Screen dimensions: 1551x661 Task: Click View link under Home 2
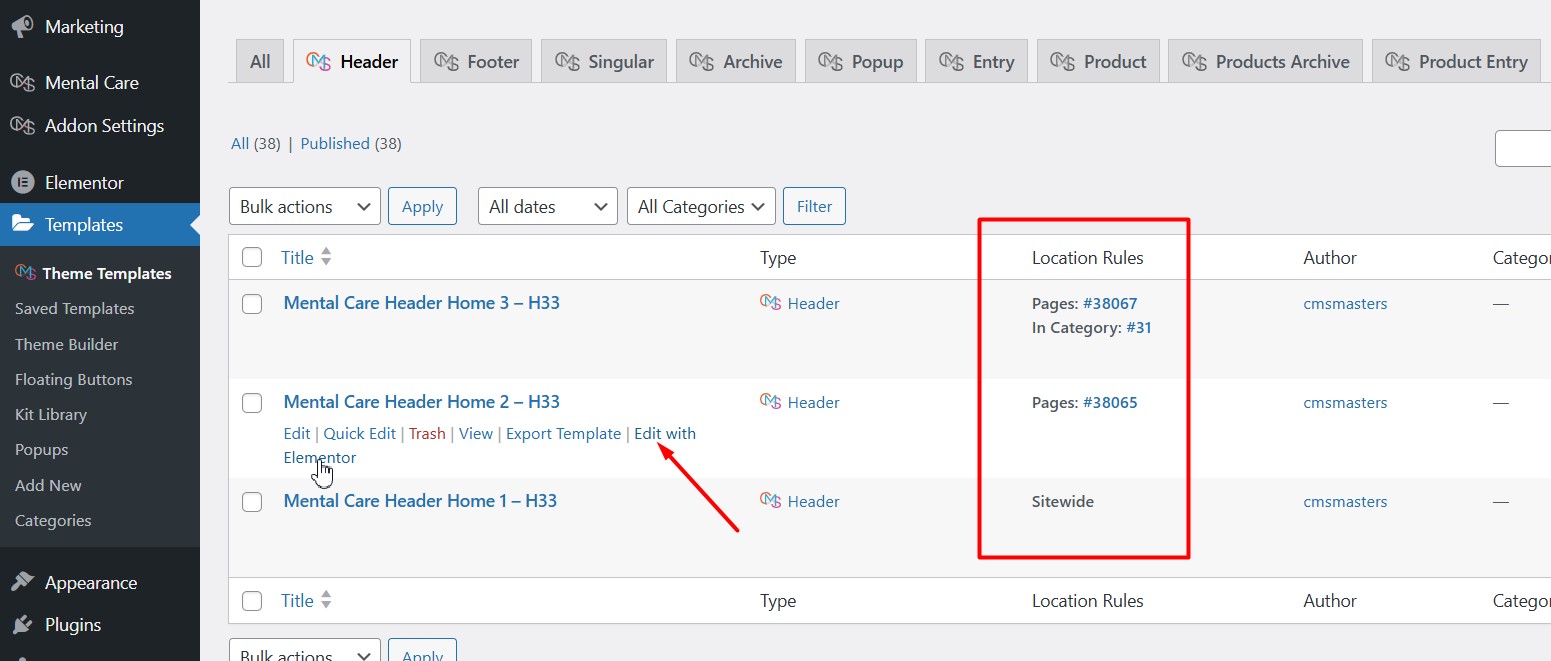click(x=476, y=433)
